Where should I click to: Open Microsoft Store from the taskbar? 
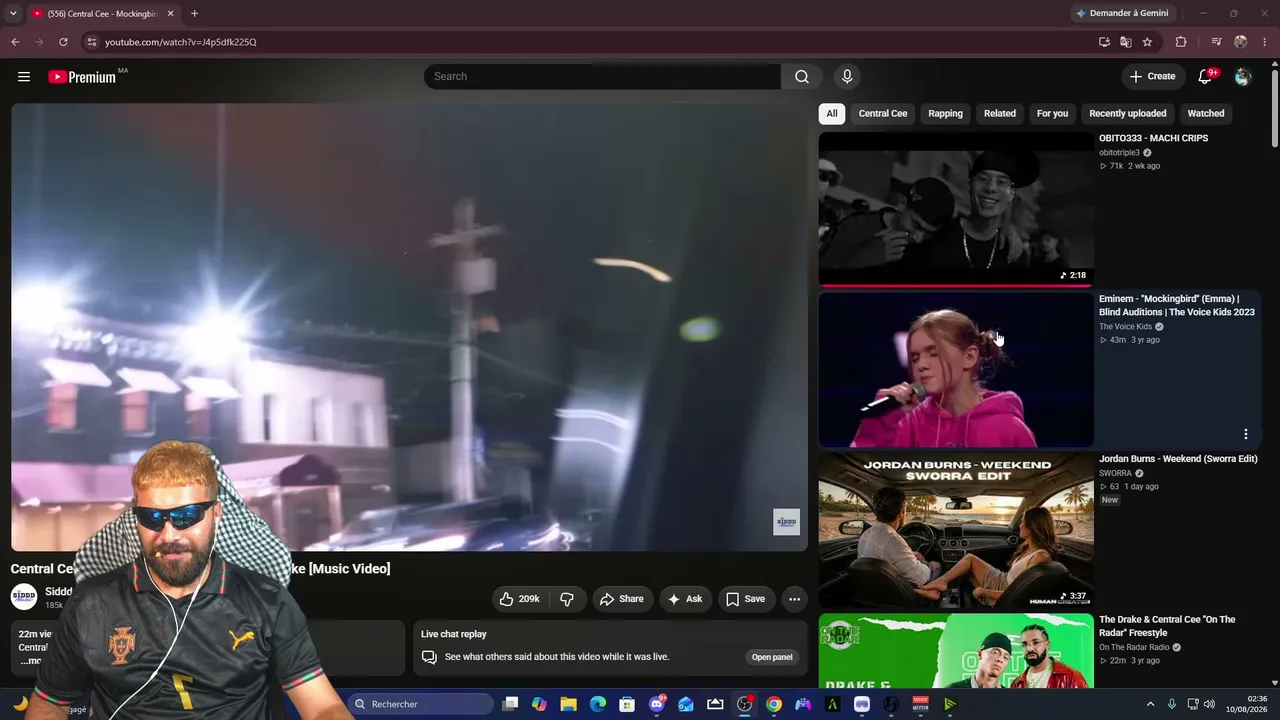(627, 704)
